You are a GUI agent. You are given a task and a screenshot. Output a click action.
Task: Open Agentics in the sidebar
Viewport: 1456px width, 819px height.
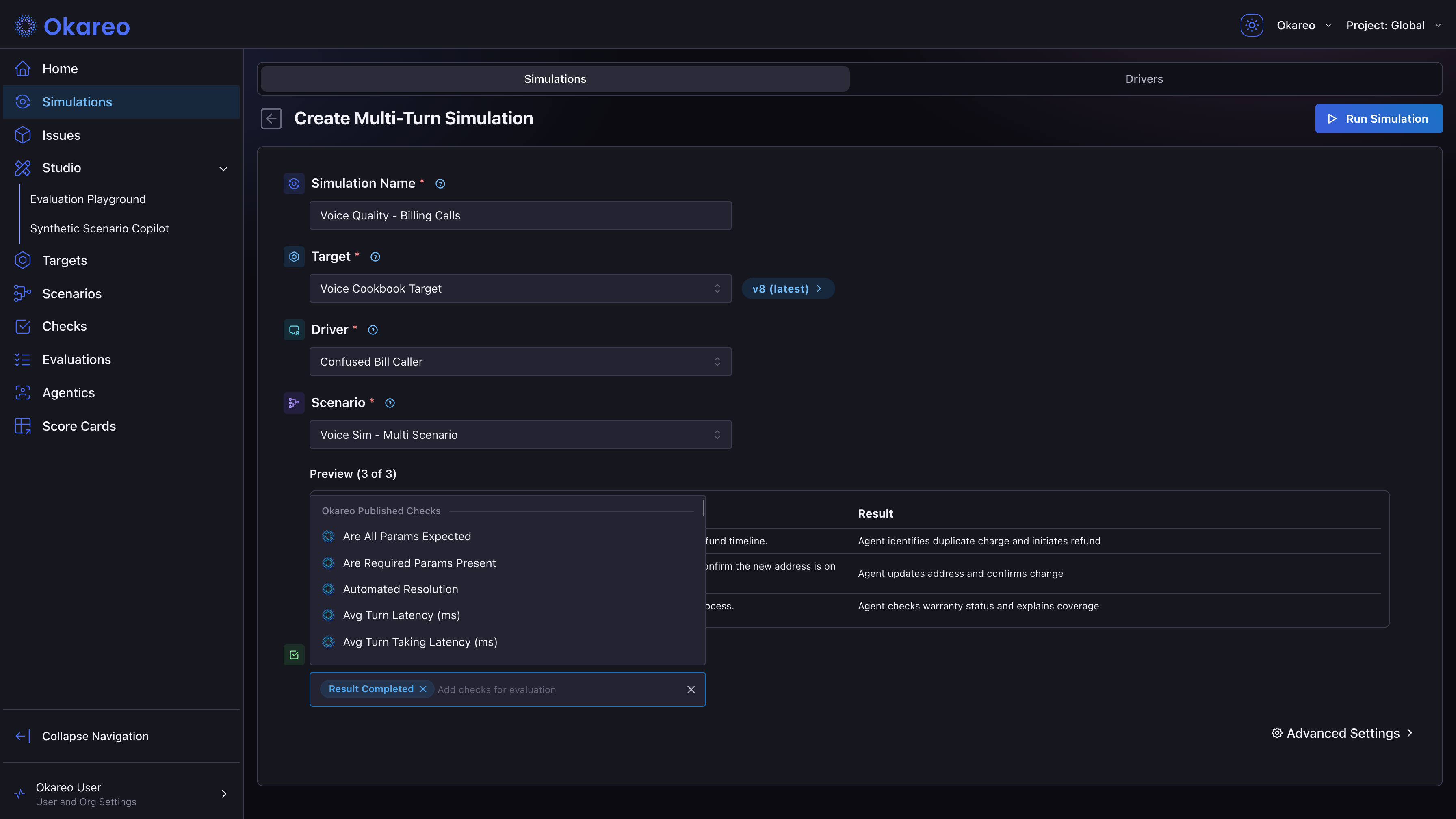121,393
